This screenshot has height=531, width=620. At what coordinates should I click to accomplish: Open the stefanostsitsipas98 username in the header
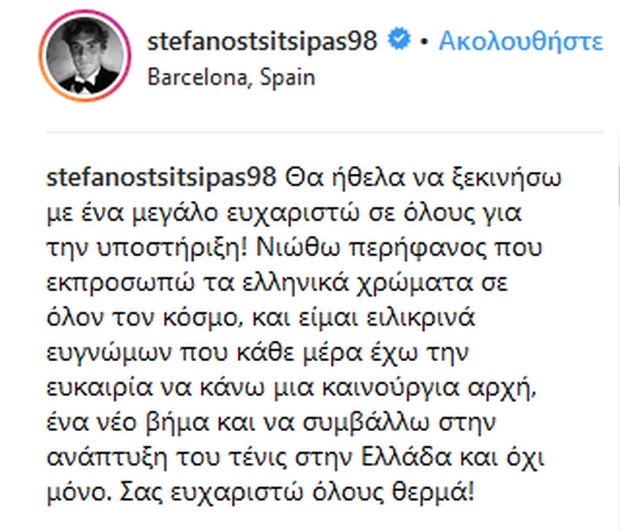tap(264, 42)
